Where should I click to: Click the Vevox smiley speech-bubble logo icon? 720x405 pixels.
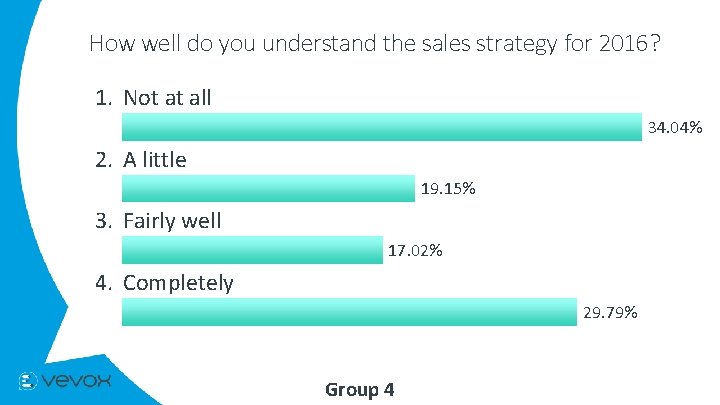29,381
